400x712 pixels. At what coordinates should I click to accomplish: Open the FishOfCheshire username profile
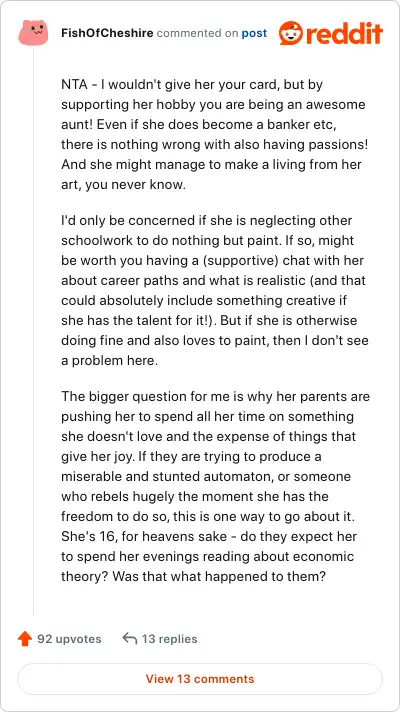coord(107,33)
